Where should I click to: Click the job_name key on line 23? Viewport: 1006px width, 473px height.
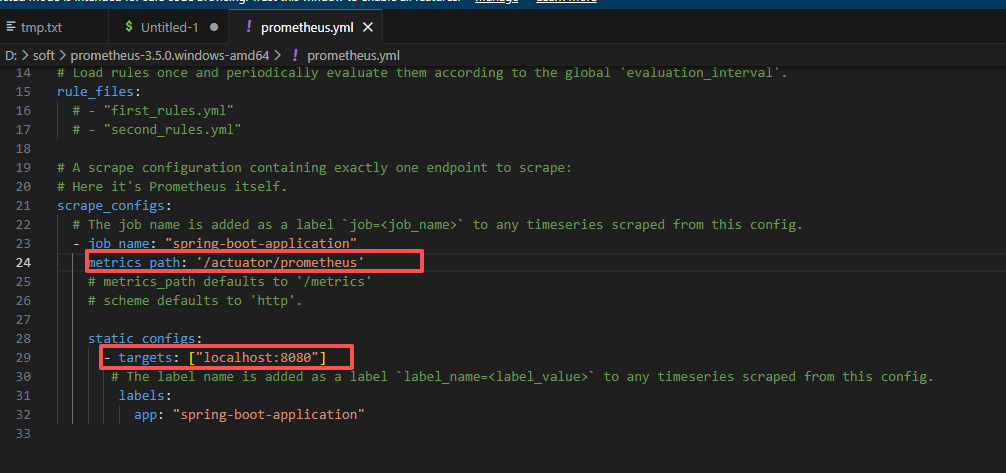tap(119, 244)
